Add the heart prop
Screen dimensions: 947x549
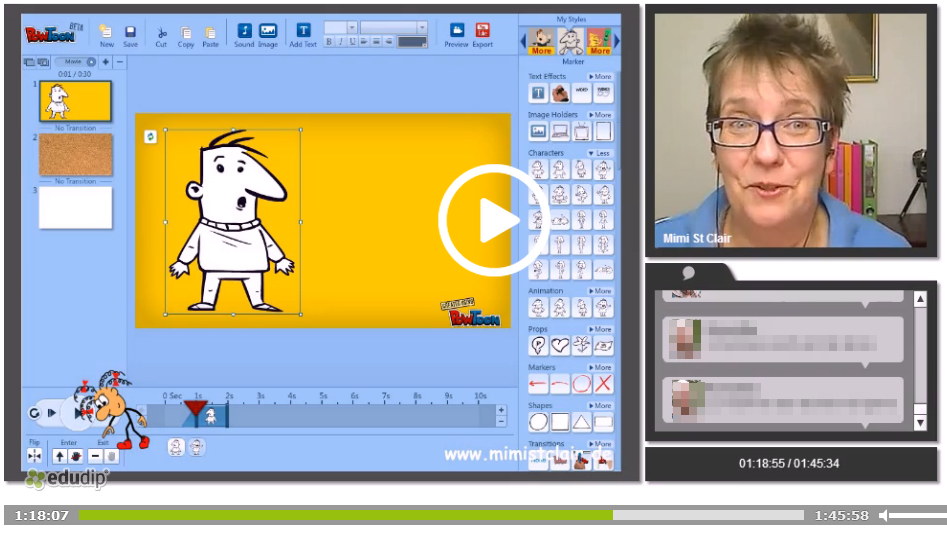coord(560,345)
